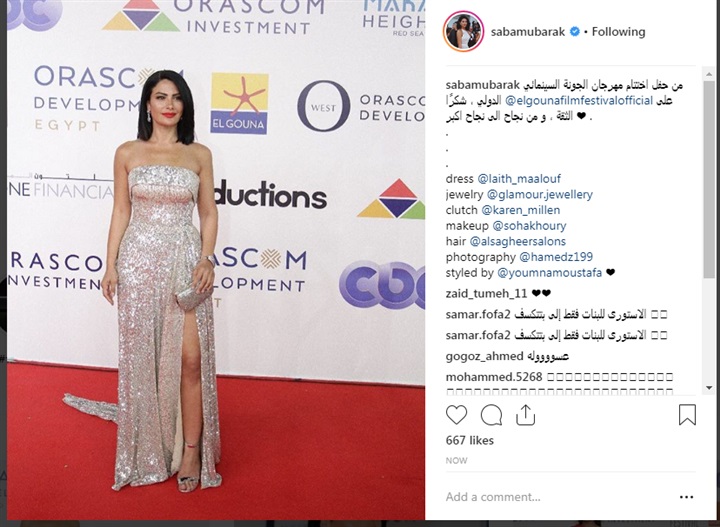720x527 pixels.
Task: Open @sohakhoury makeup artist link
Action: pyautogui.click(x=529, y=225)
